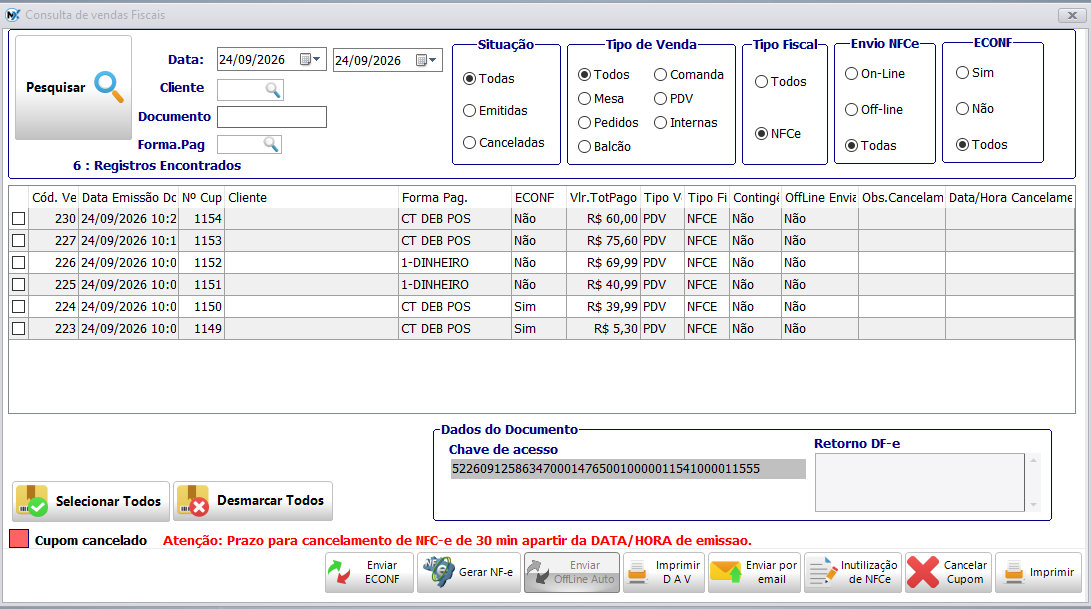Click the Imprimir printer button

(x=1039, y=572)
